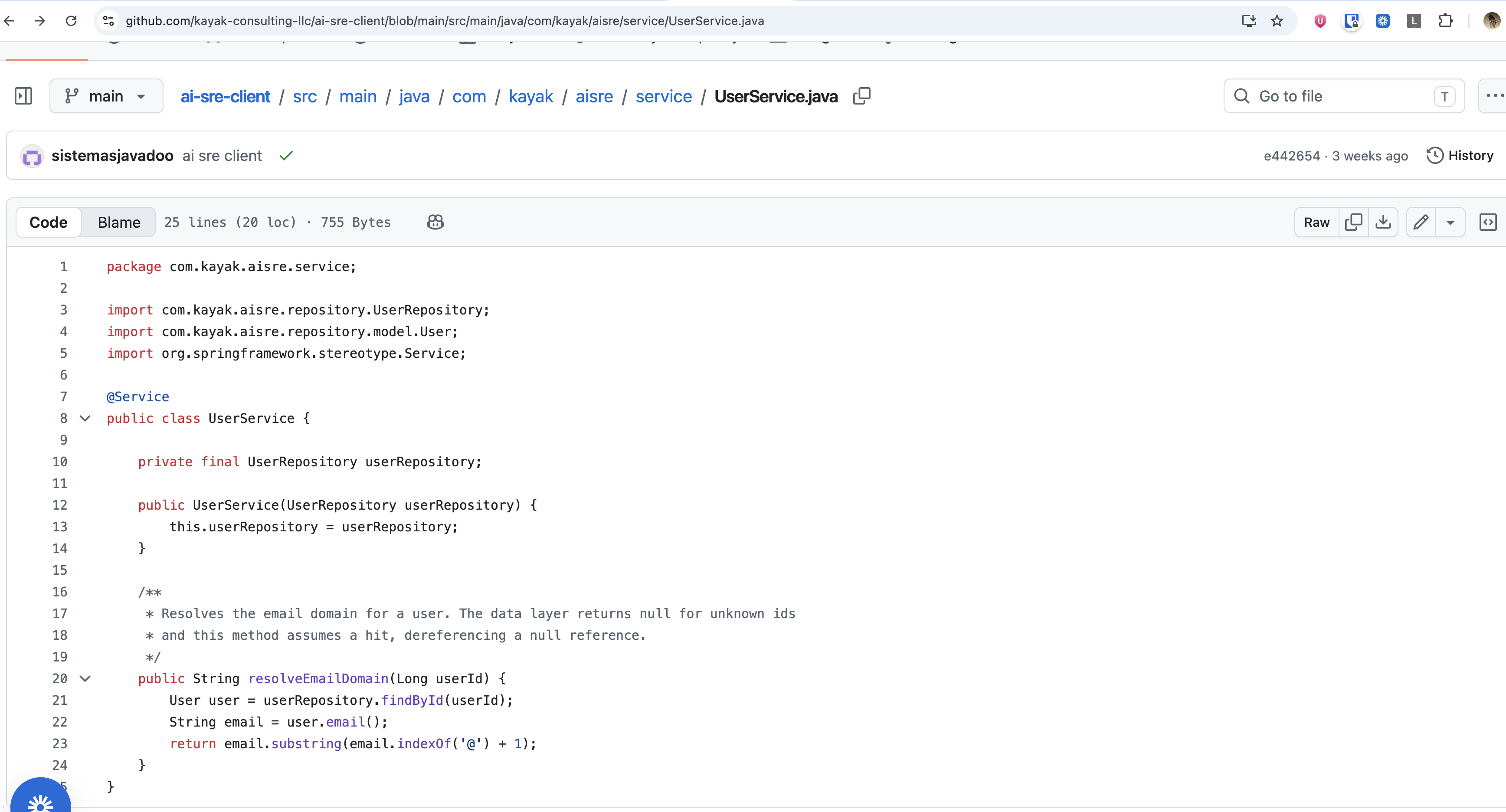Screen dimensions: 1506x812
Task: Navigate to aisre folder breadcrumb
Action: click(595, 96)
